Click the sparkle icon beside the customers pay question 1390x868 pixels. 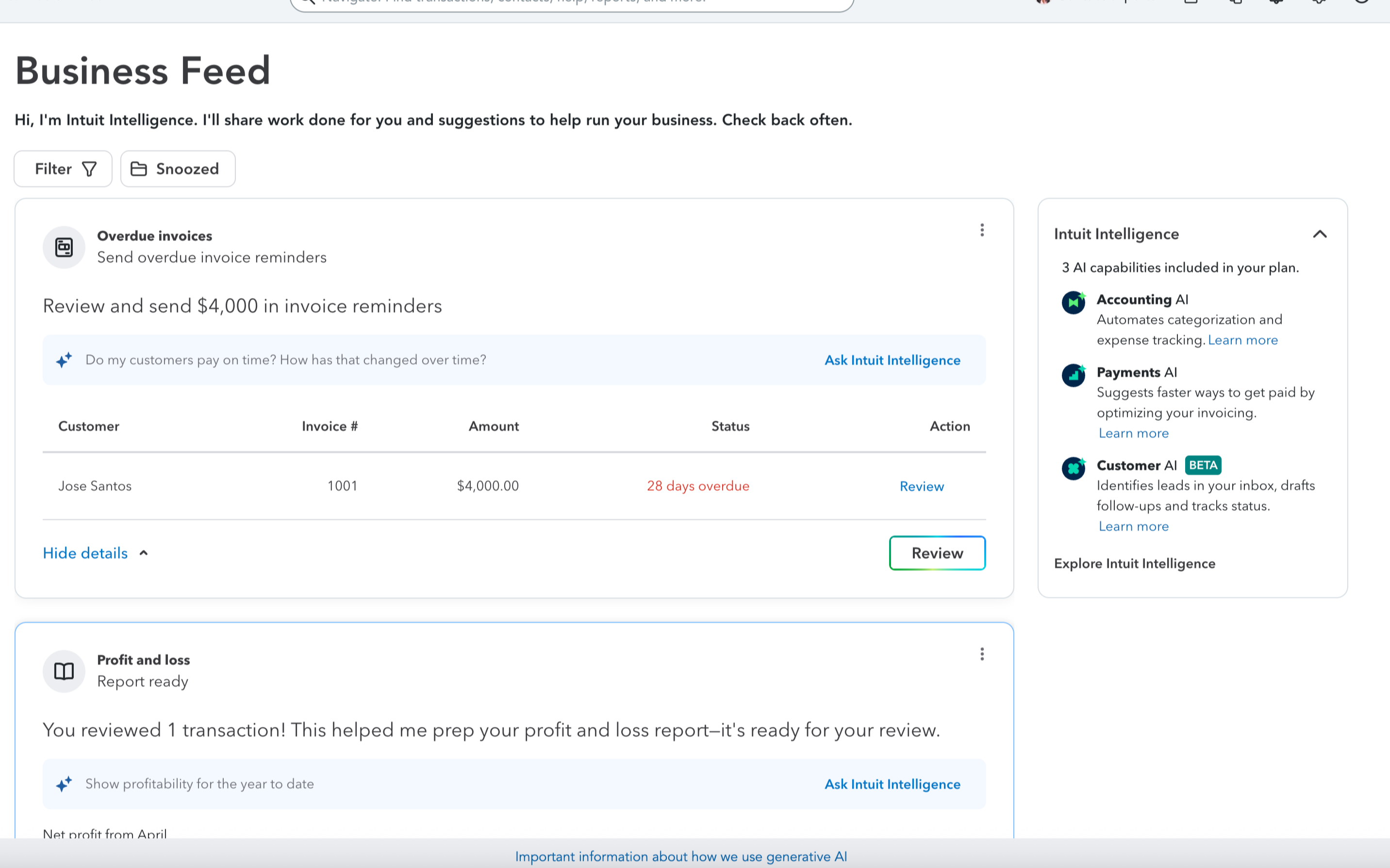(64, 360)
